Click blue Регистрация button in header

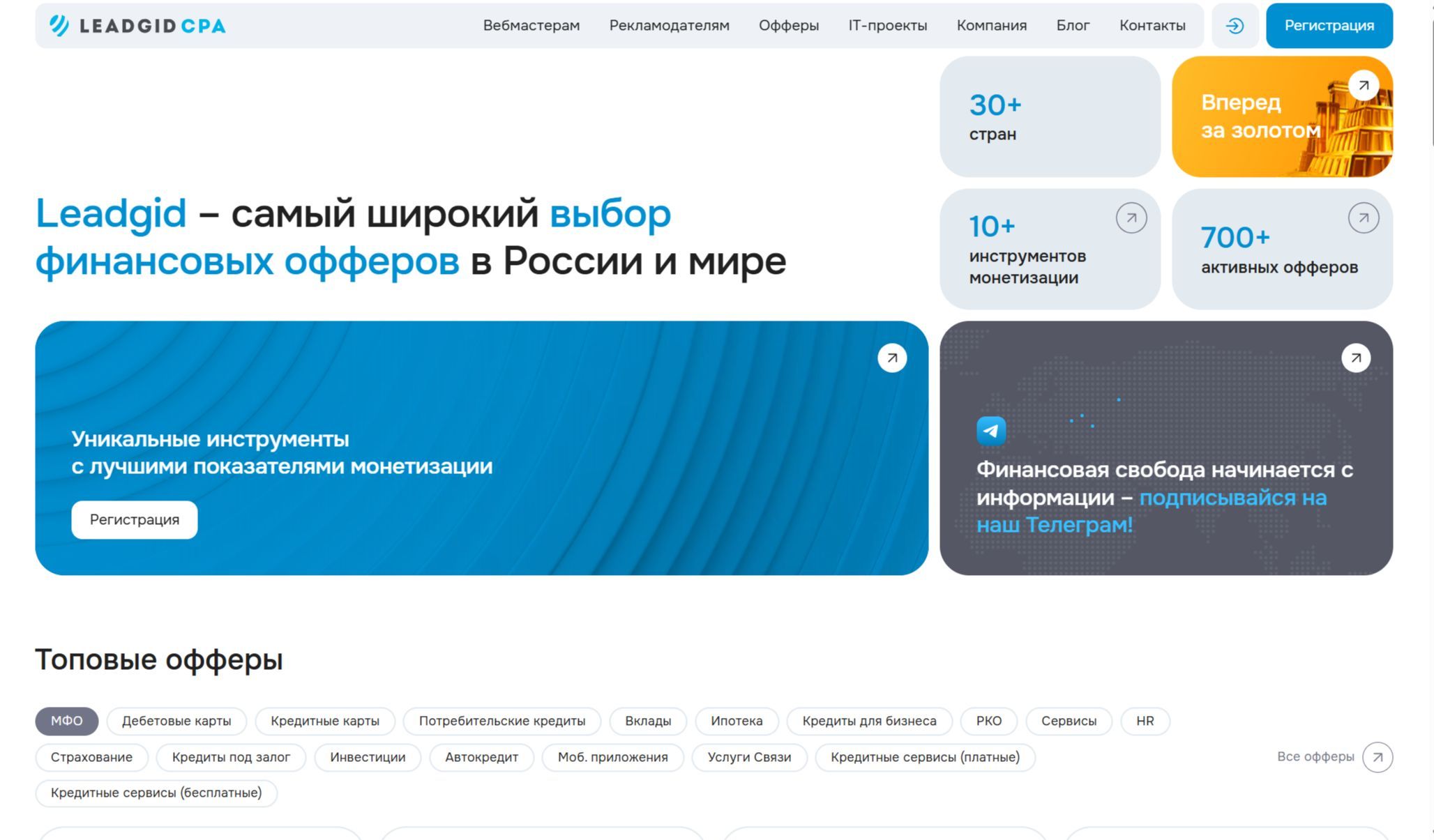[1329, 26]
